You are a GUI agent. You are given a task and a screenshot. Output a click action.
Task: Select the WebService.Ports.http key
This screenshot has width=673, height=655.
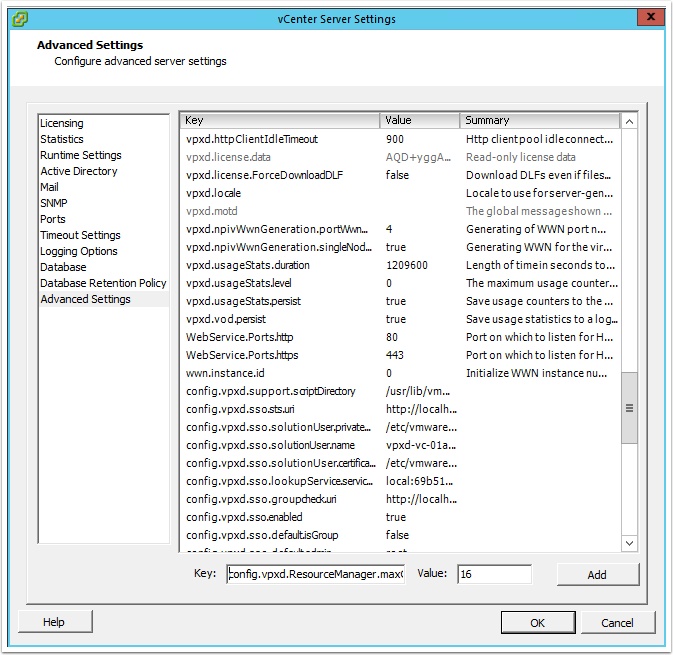[239, 337]
